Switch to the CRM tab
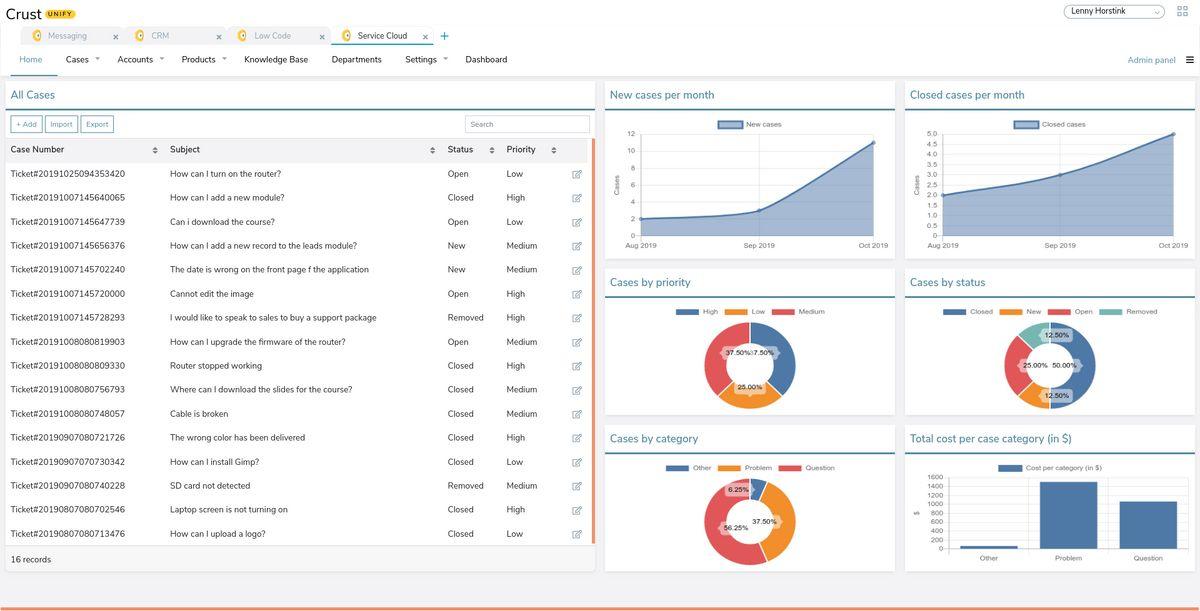 [160, 36]
